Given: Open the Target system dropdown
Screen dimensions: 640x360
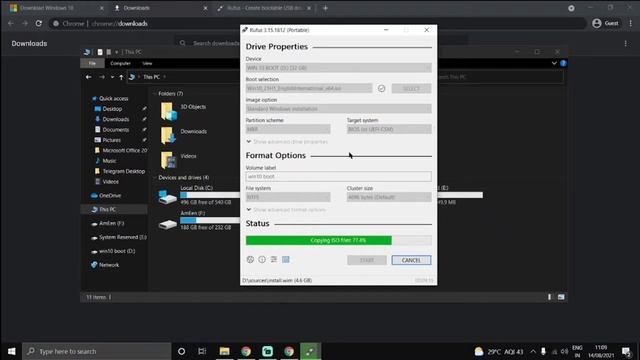Looking at the screenshot, I should [x=389, y=129].
